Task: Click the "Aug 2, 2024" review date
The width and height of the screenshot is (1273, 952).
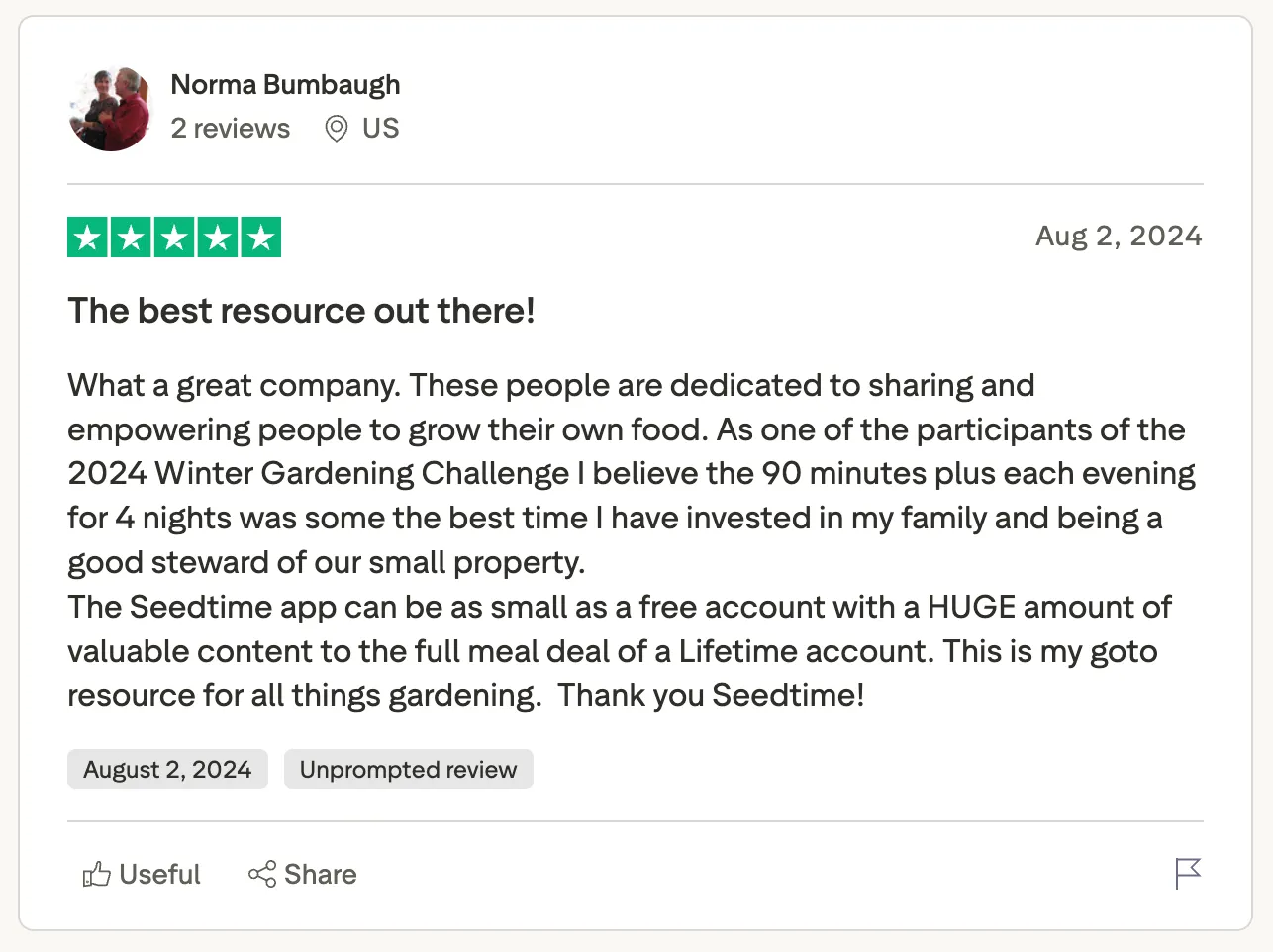Action: point(1119,237)
